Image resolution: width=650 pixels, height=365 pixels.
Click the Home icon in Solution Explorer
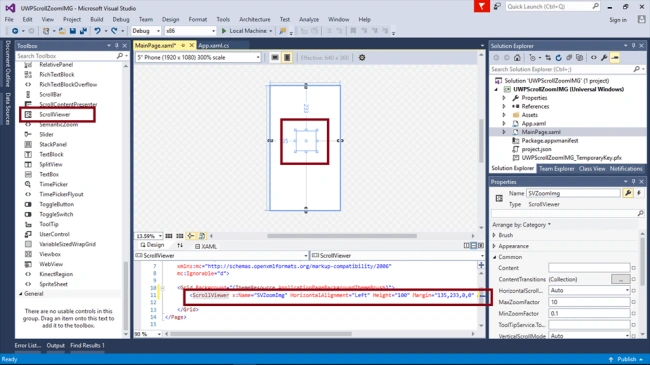517,58
